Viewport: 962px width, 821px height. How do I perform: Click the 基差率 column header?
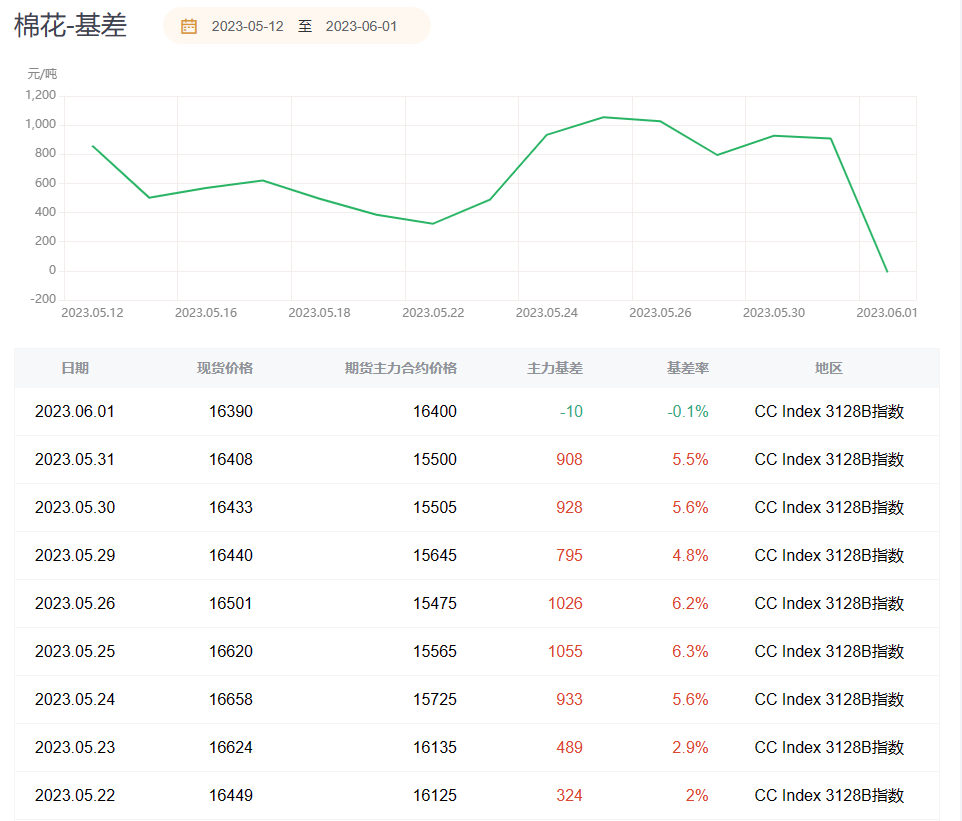[x=687, y=368]
